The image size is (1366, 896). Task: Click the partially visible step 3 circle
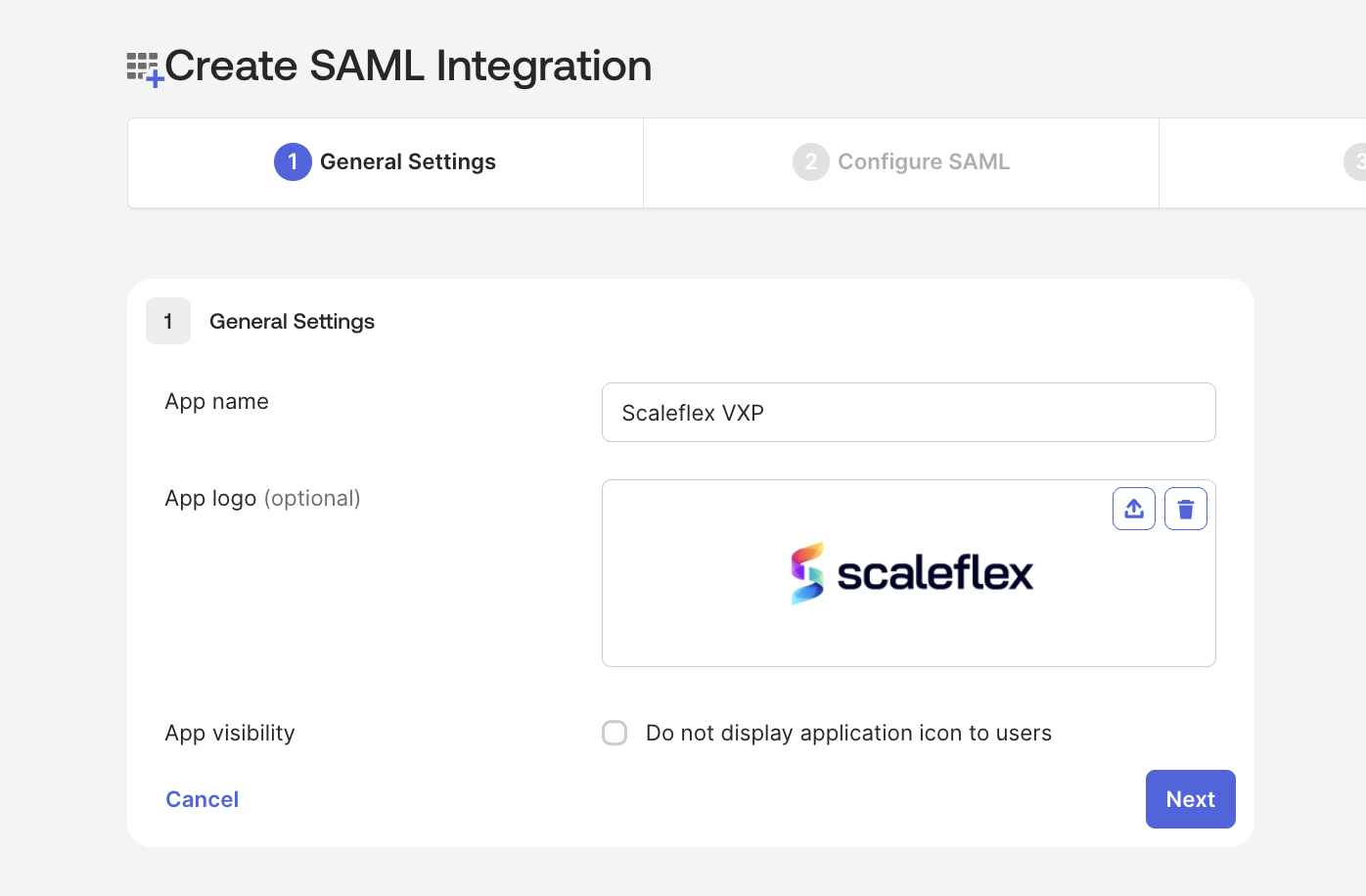click(1357, 162)
